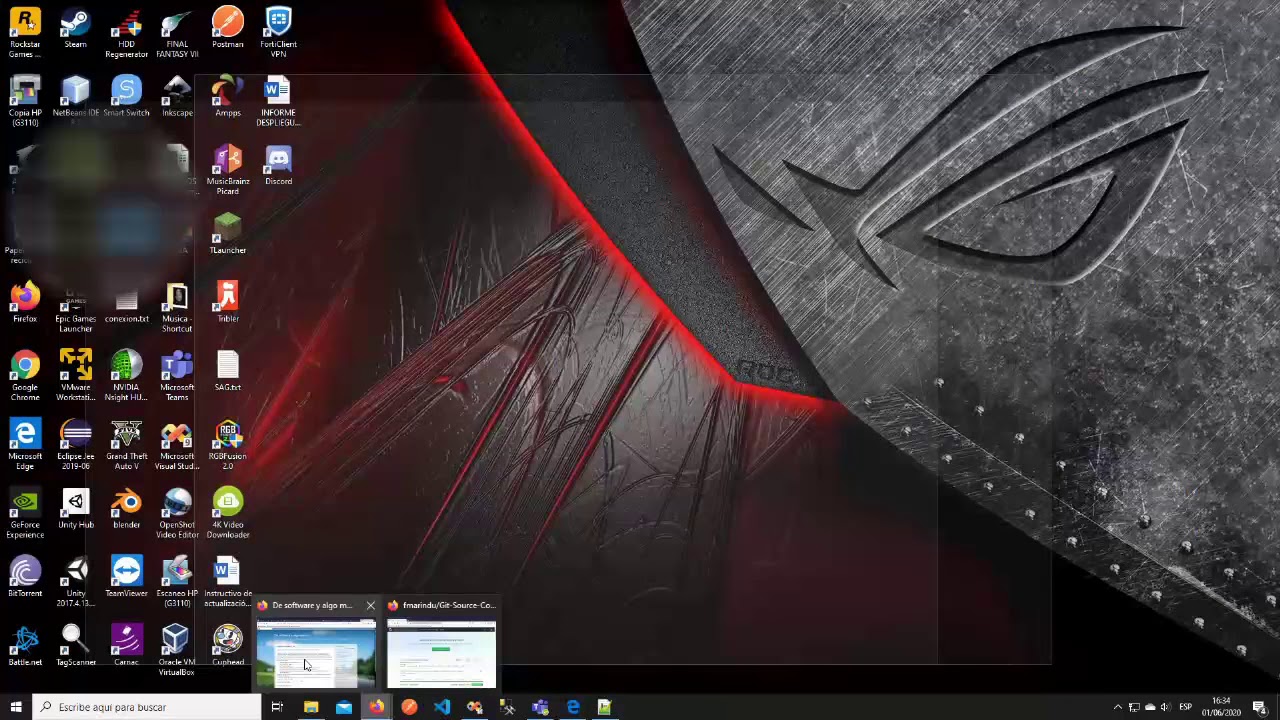The width and height of the screenshot is (1280, 720).
Task: Select the Copia HP (G3110) shortcut
Action: point(25,100)
